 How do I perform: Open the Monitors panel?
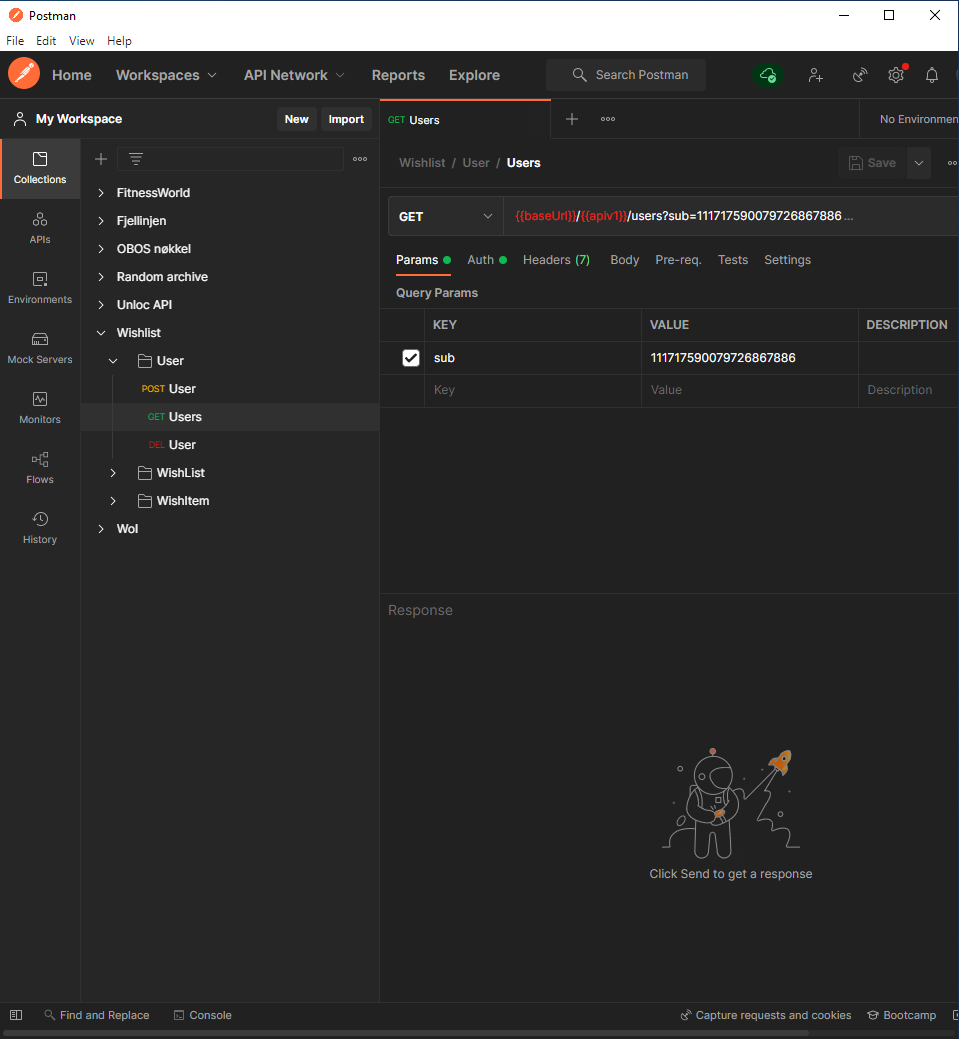coord(40,408)
